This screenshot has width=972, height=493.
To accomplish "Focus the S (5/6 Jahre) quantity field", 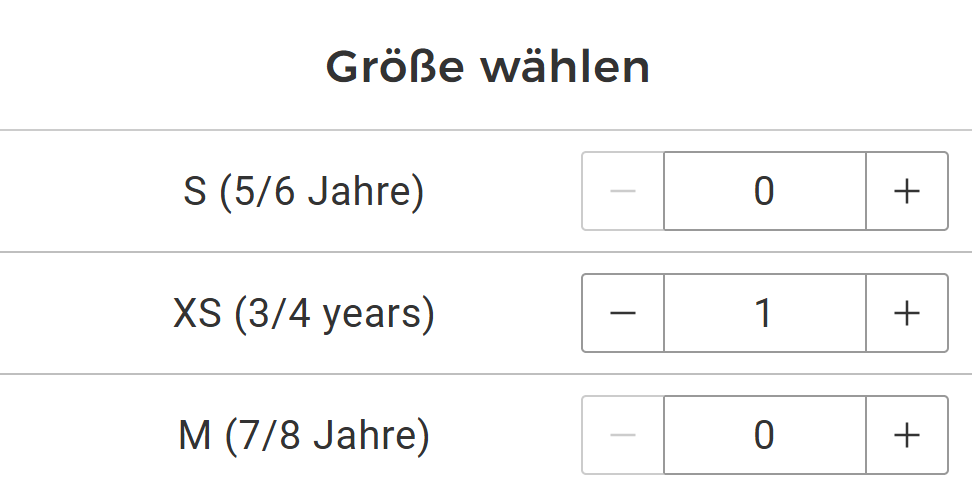I will tap(764, 191).
